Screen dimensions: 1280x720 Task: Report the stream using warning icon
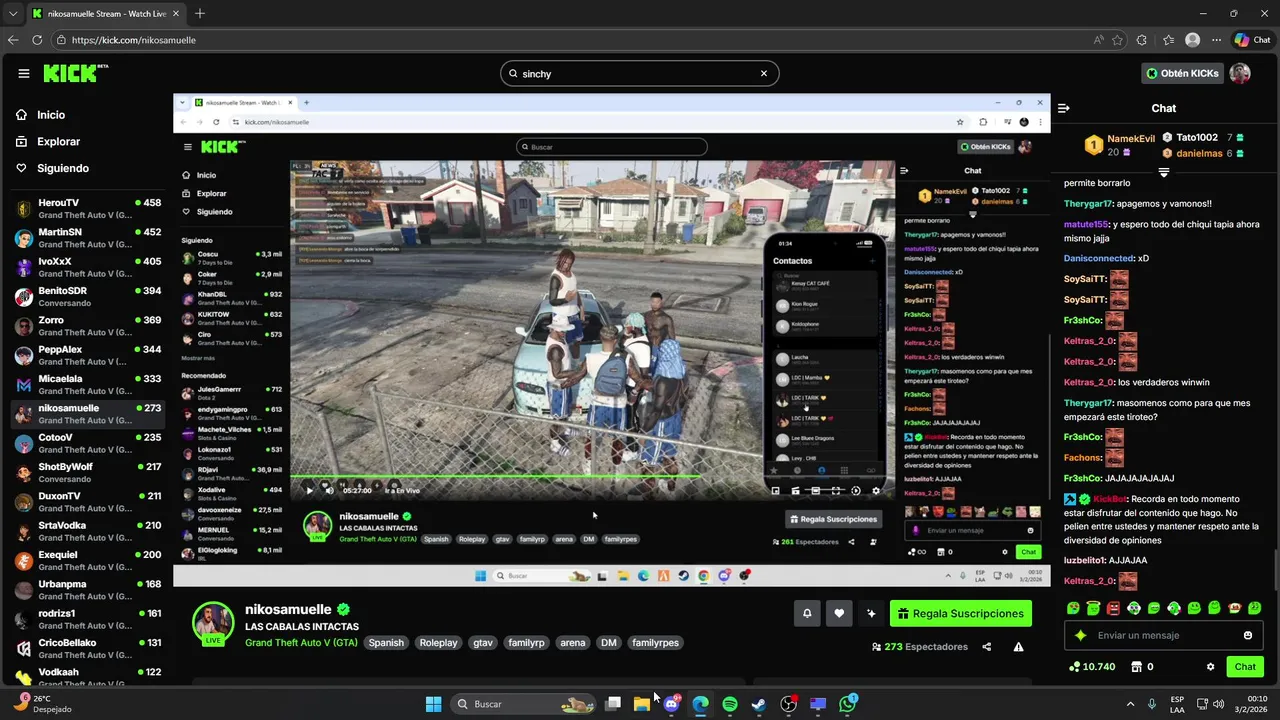(1018, 647)
